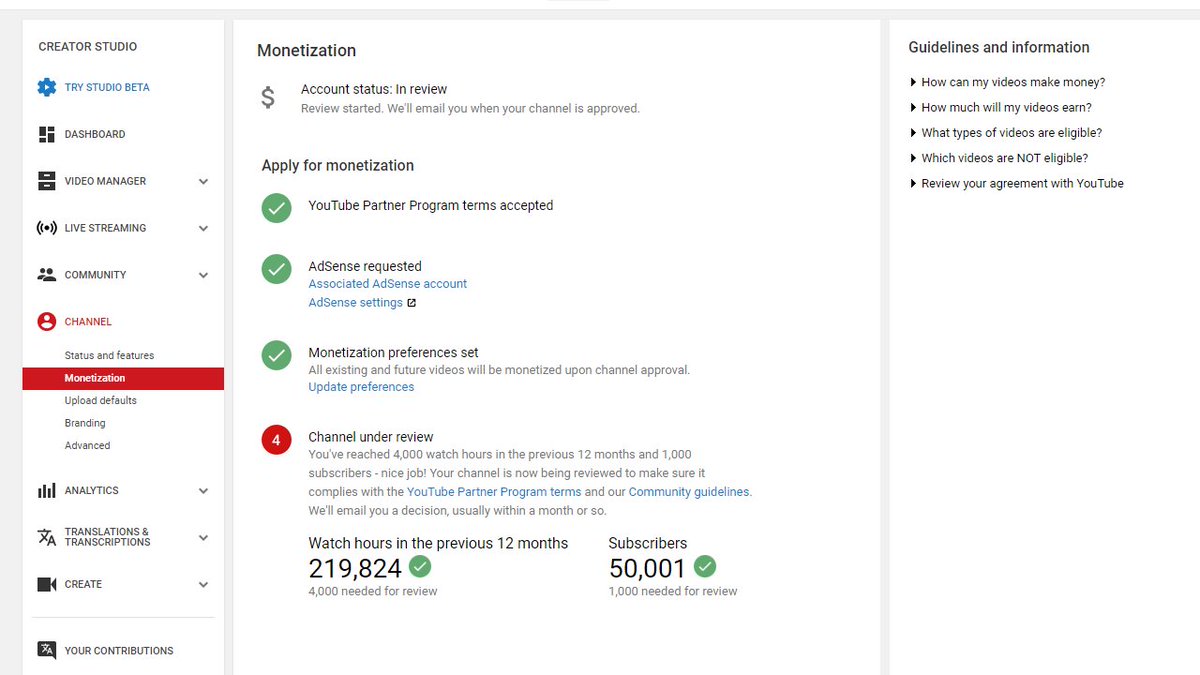Expand the Create chevron
The width and height of the screenshot is (1200, 675).
203,585
